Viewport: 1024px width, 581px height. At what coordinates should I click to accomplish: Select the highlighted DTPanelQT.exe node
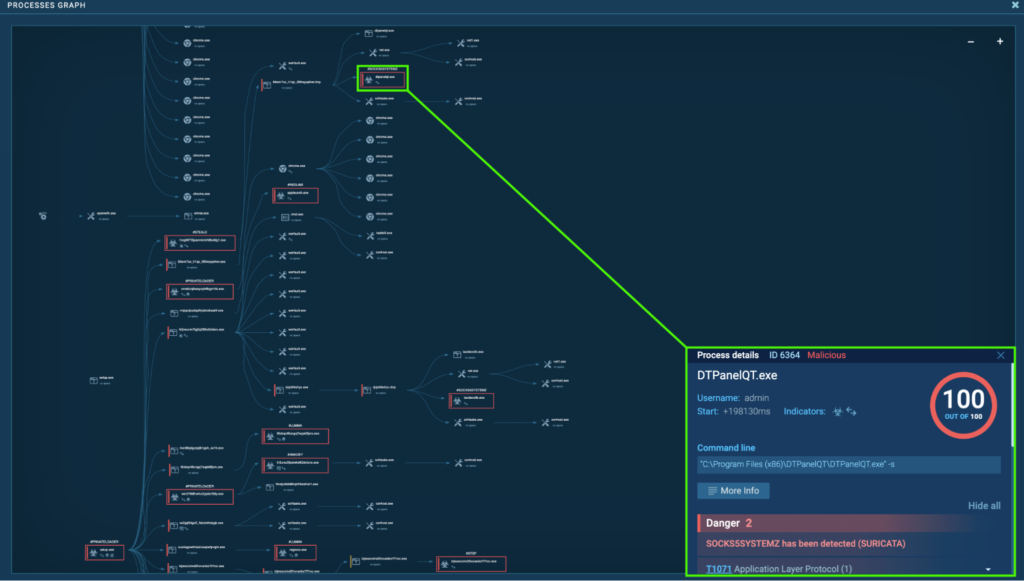point(383,77)
